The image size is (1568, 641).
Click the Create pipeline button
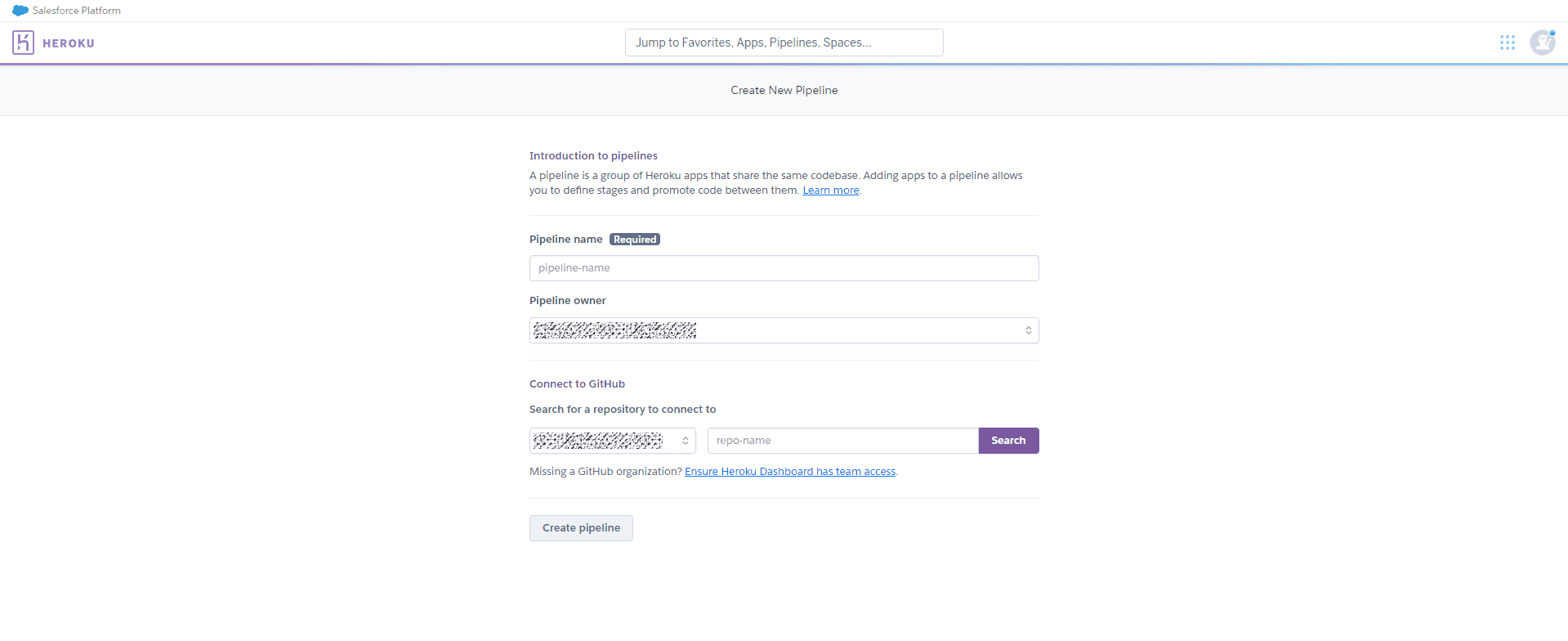581,528
